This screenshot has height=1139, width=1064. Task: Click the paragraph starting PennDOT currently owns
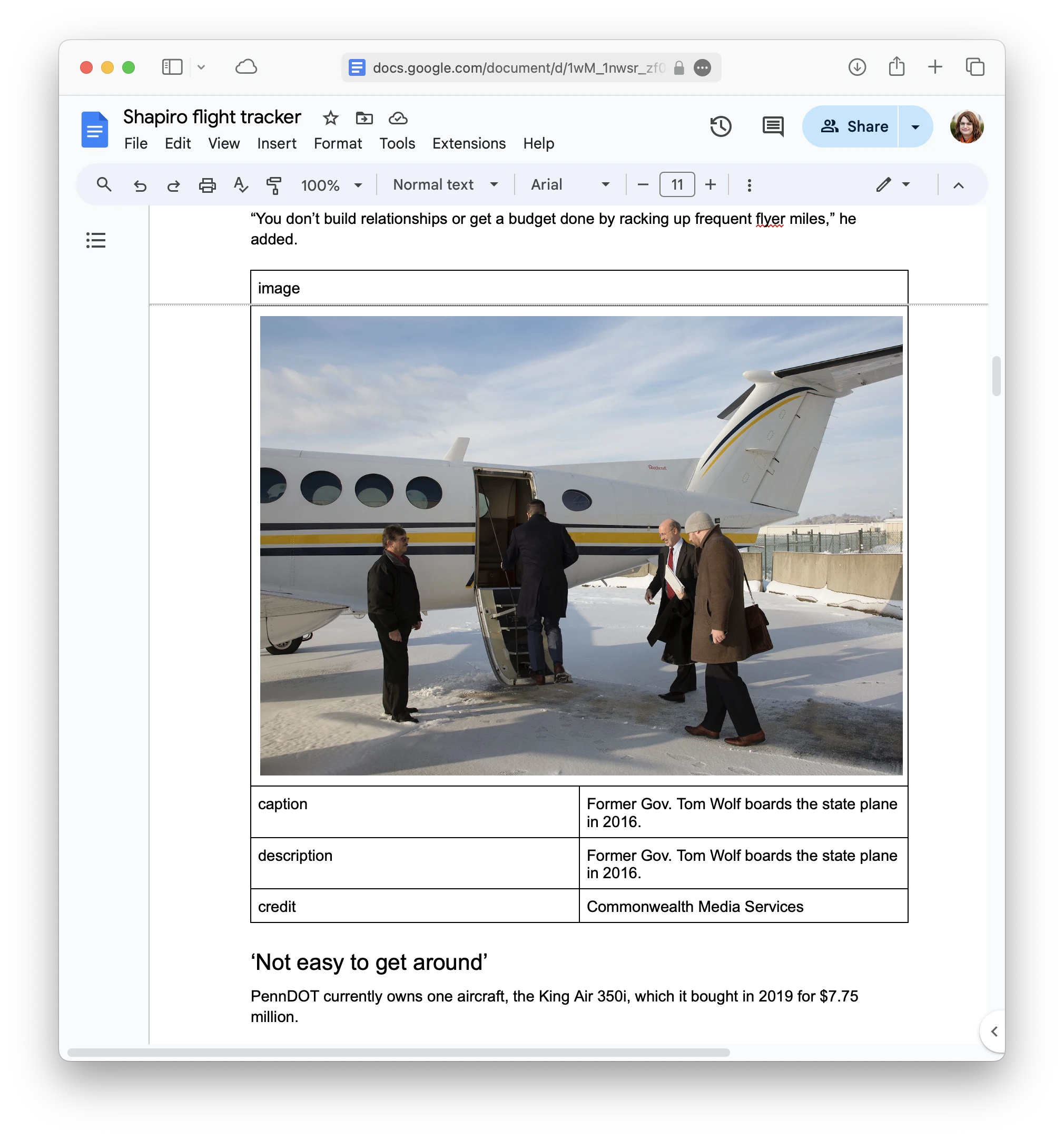[x=554, y=1006]
